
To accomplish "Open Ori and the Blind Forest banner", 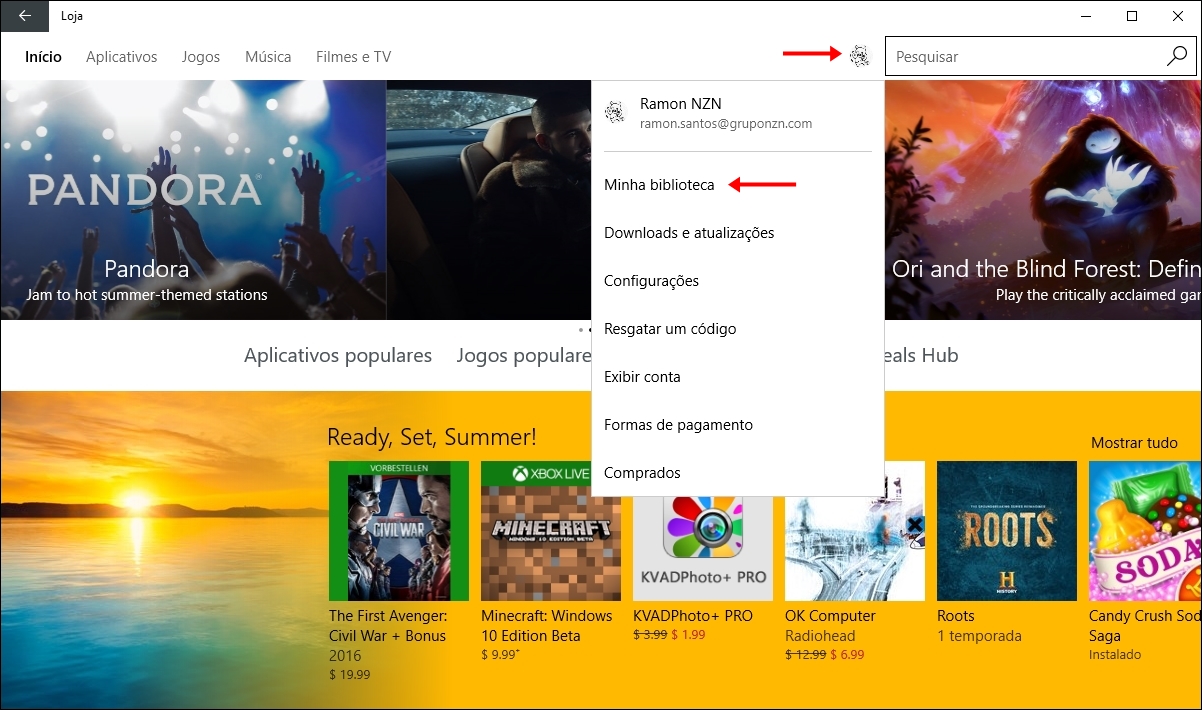I will click(x=1043, y=200).
